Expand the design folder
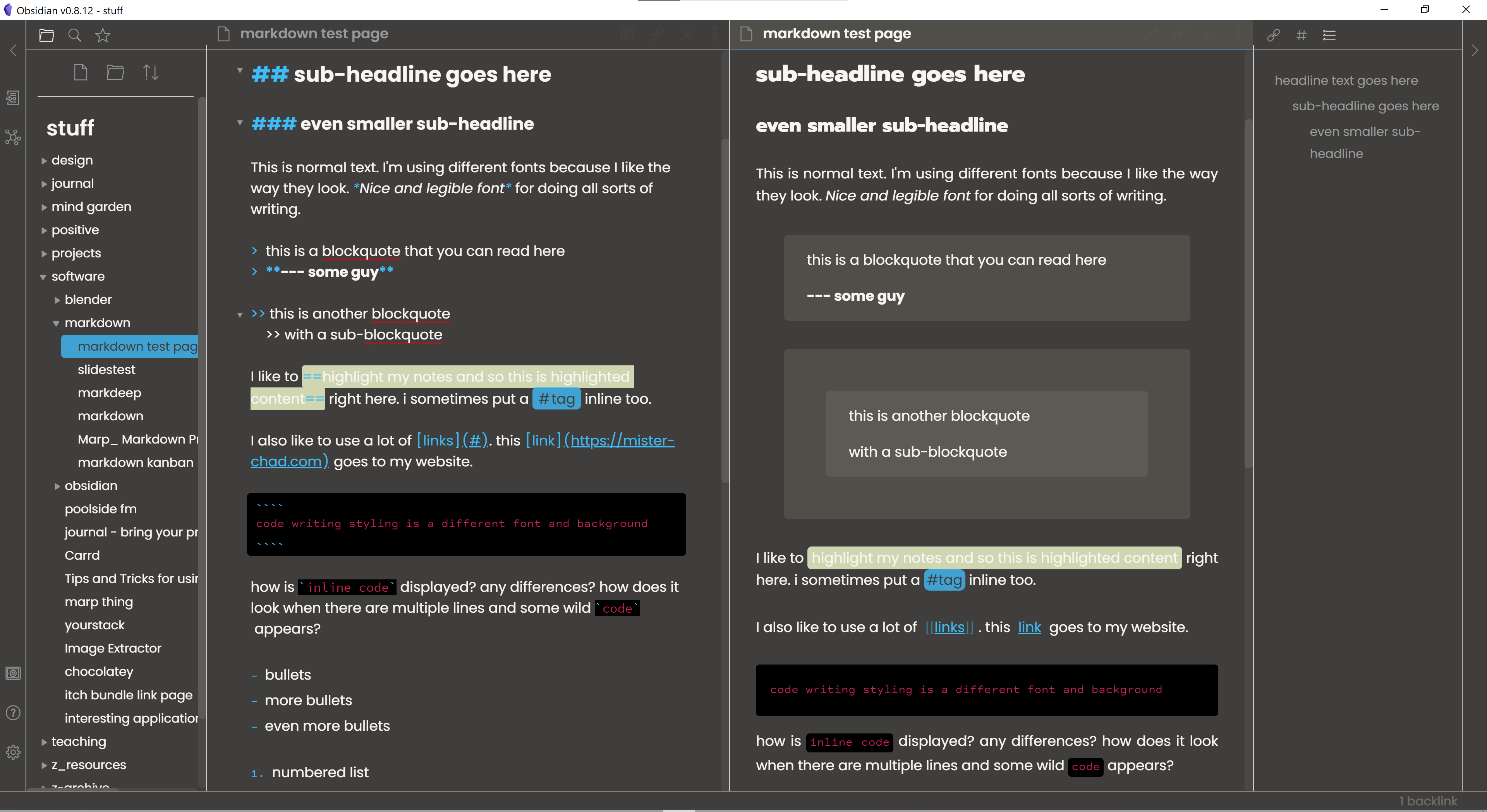Screen dimensions: 1487x812 (x=72, y=161)
